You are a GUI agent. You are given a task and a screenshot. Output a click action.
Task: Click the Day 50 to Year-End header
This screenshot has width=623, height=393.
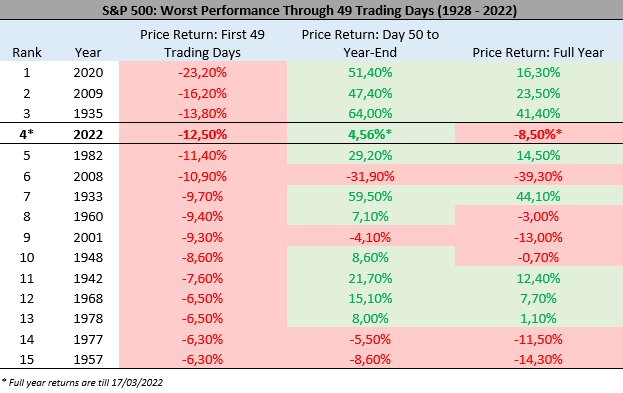[370, 43]
